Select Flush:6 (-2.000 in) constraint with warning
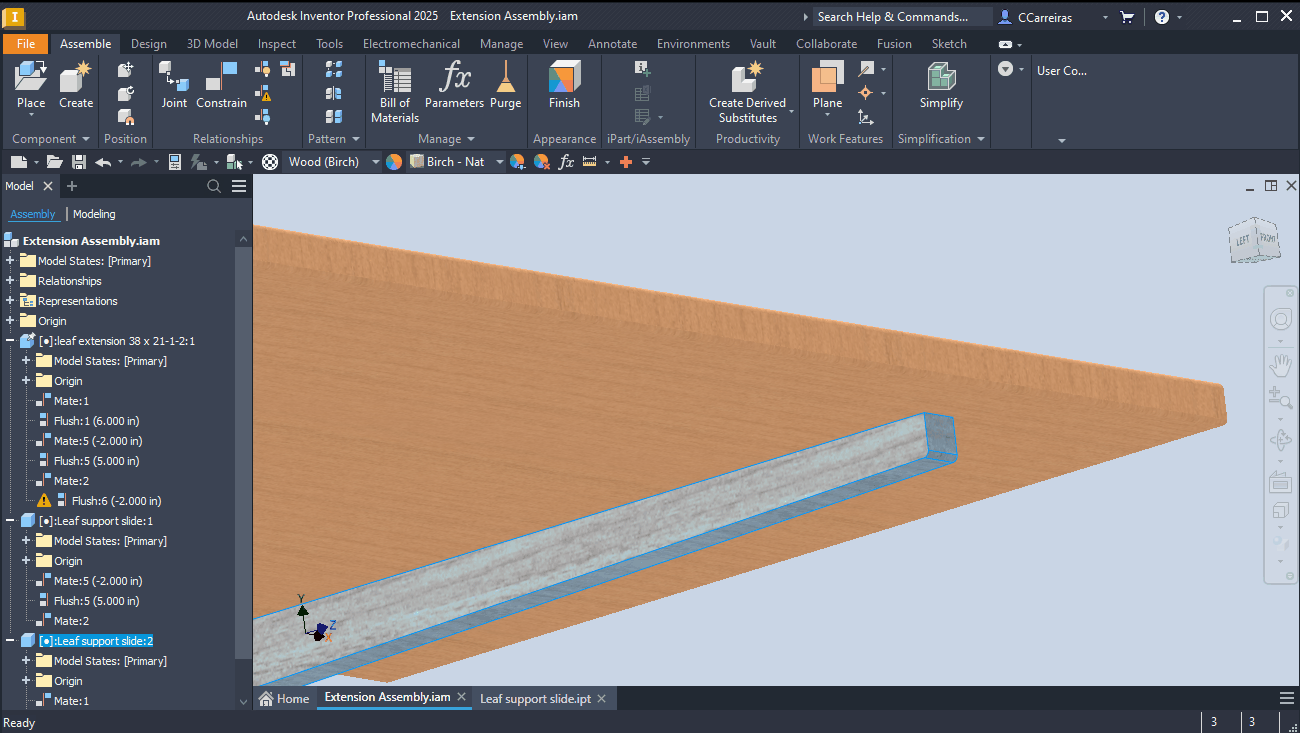The image size is (1300, 733). (116, 501)
